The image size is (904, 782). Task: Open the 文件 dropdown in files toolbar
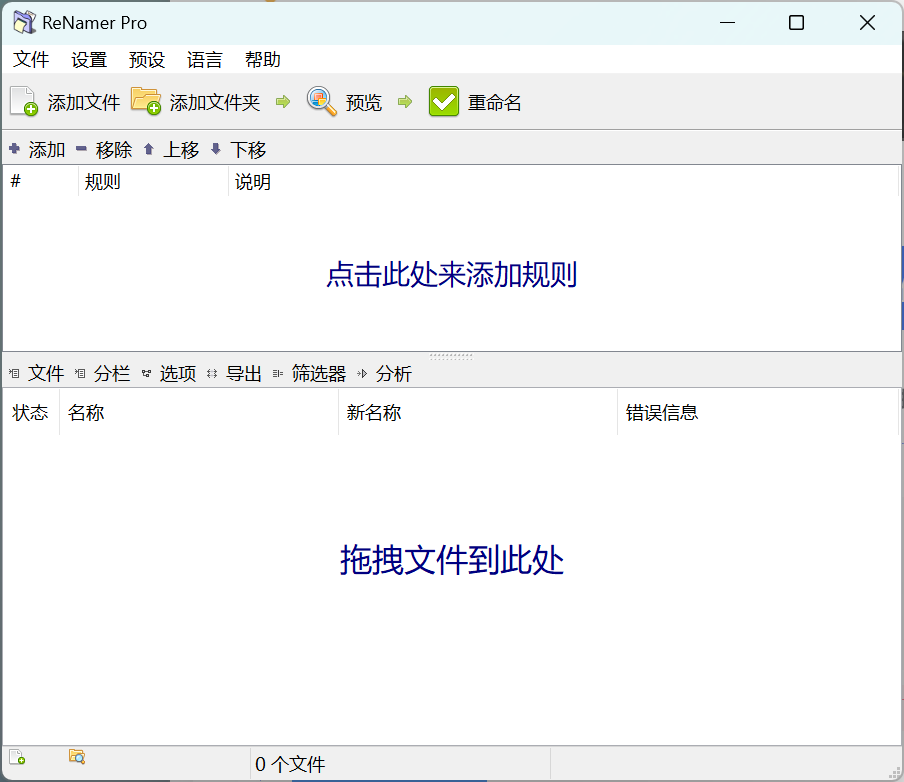pyautogui.click(x=37, y=374)
